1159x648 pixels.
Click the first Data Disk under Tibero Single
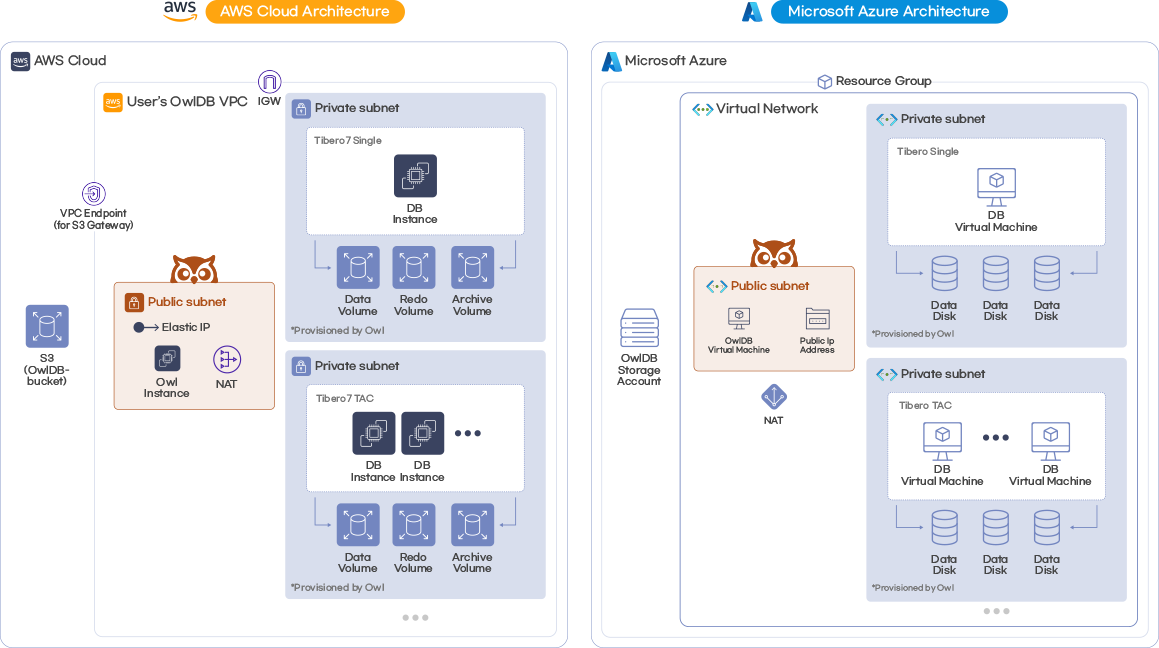[x=945, y=273]
